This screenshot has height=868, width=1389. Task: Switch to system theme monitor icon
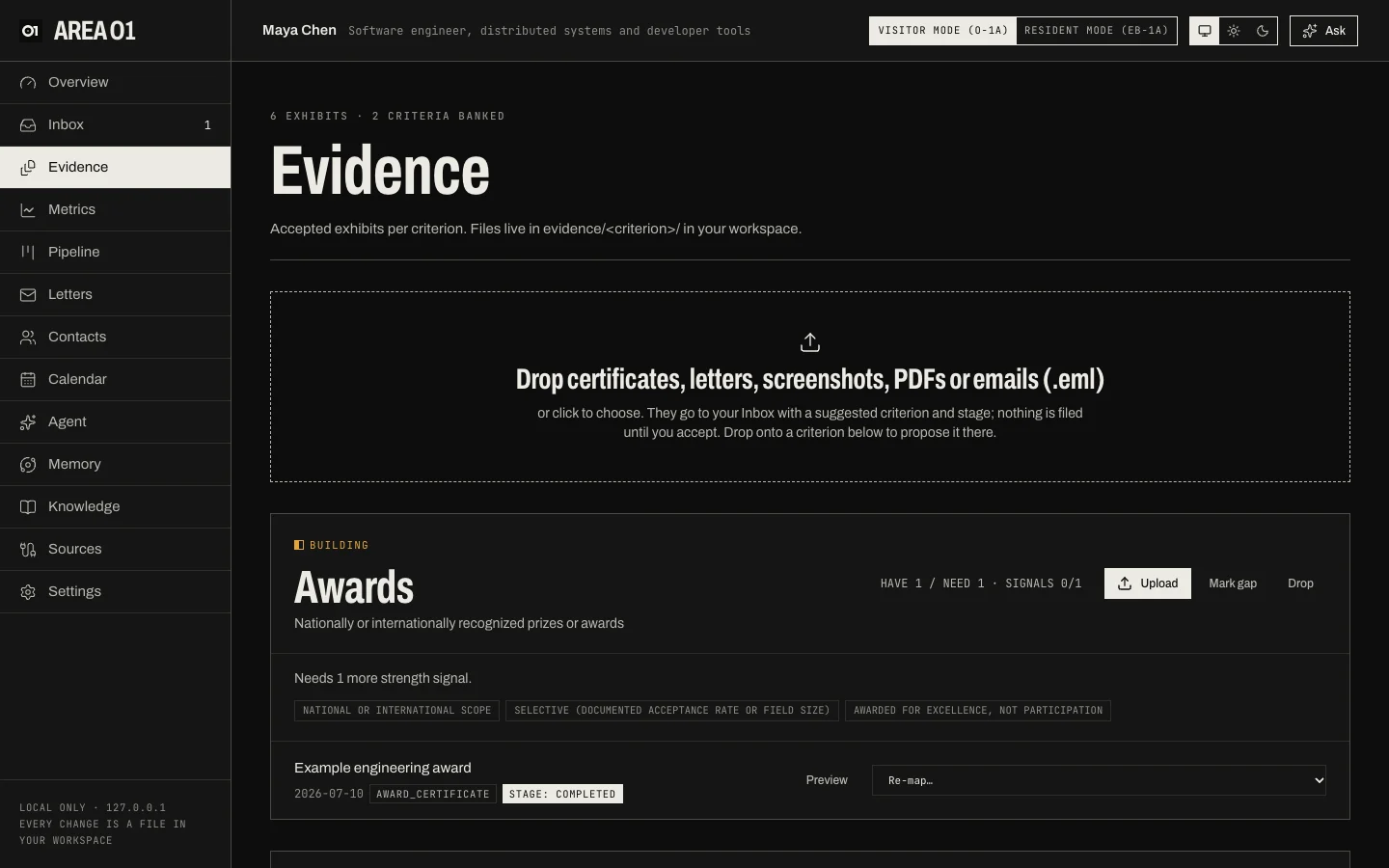click(x=1205, y=31)
